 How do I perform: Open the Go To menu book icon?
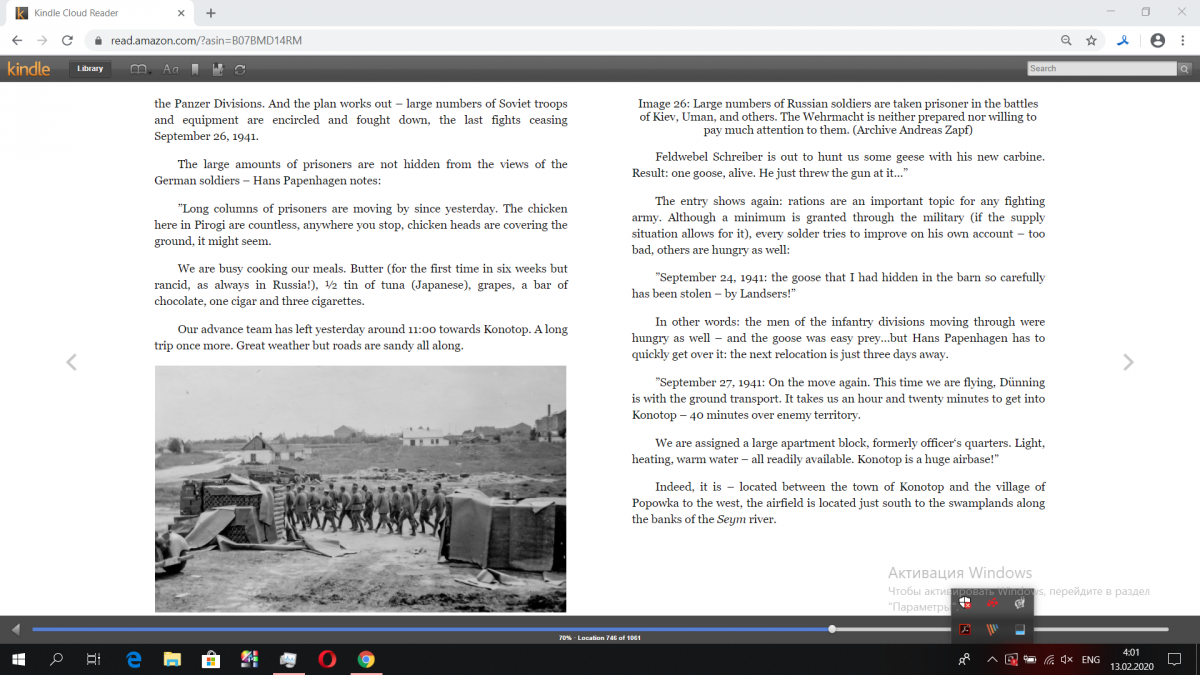140,69
